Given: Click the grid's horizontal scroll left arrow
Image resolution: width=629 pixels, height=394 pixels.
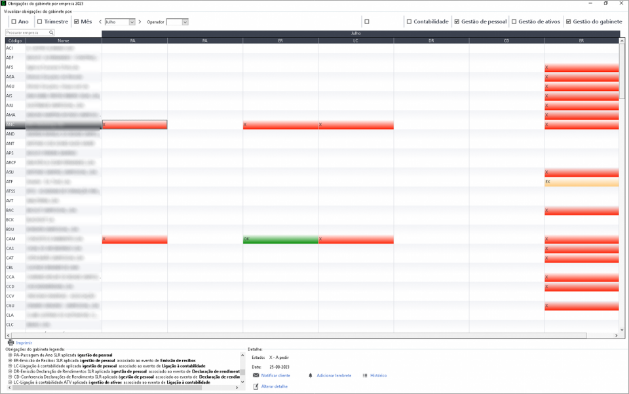Looking at the screenshot, I should [x=8, y=335].
